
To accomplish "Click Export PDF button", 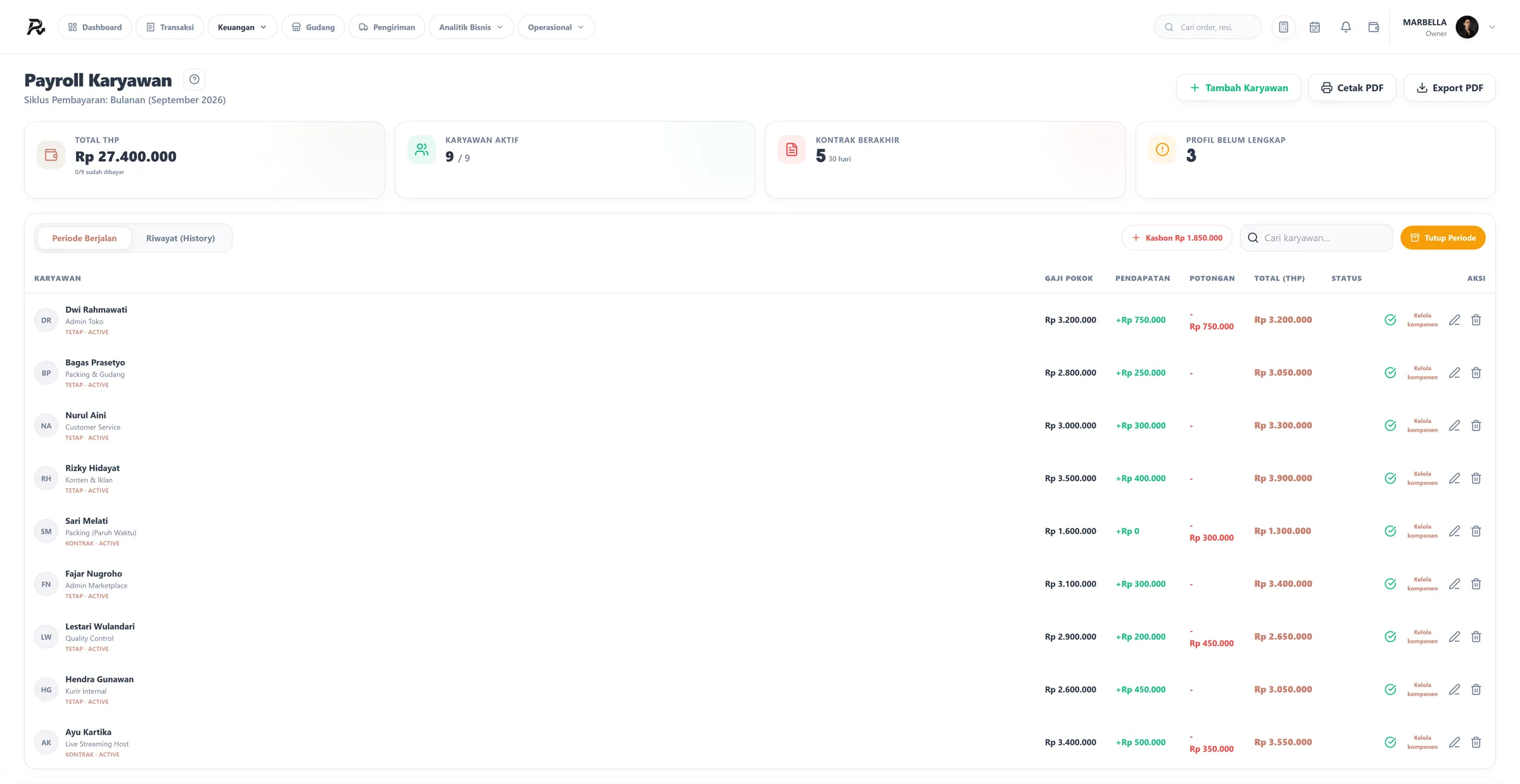I will tap(1450, 87).
